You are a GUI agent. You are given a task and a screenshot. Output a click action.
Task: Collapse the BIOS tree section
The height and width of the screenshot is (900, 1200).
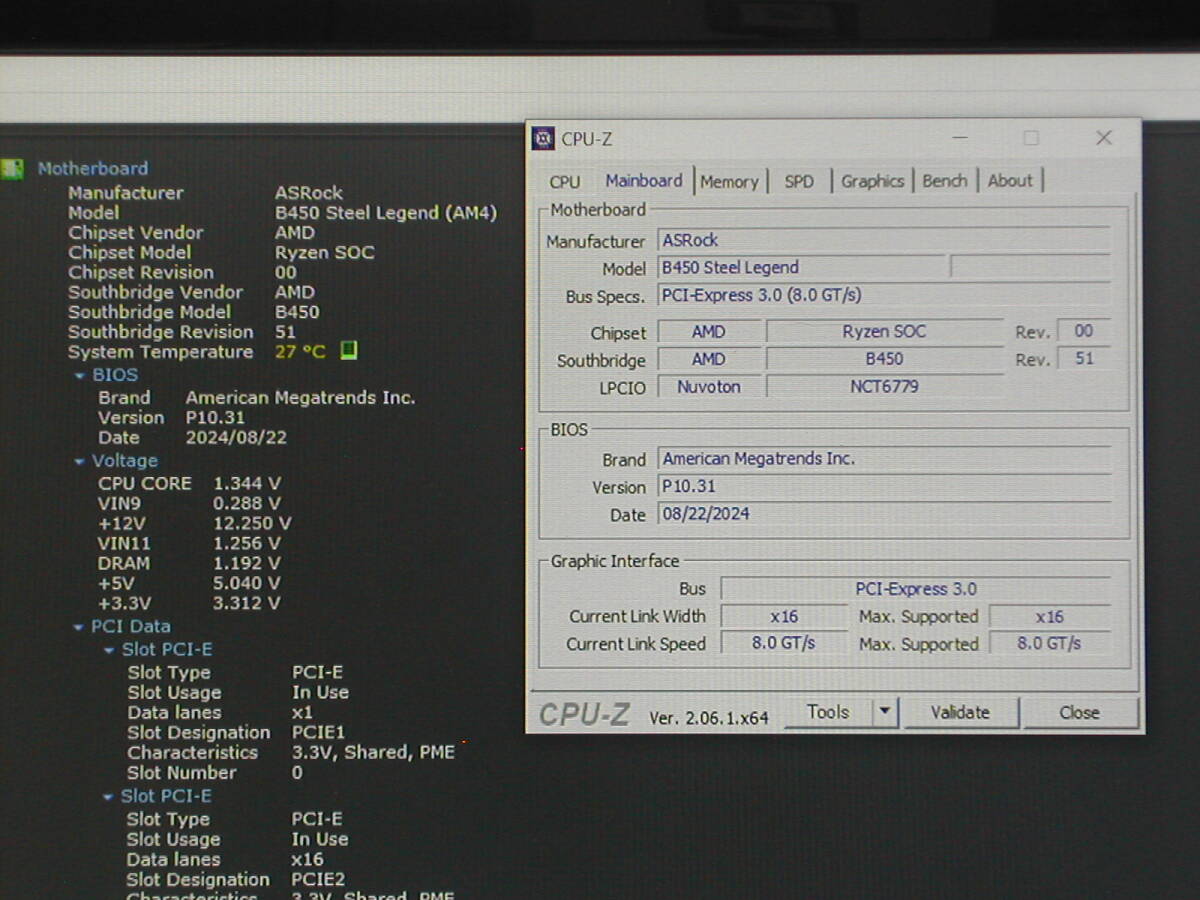coord(79,376)
